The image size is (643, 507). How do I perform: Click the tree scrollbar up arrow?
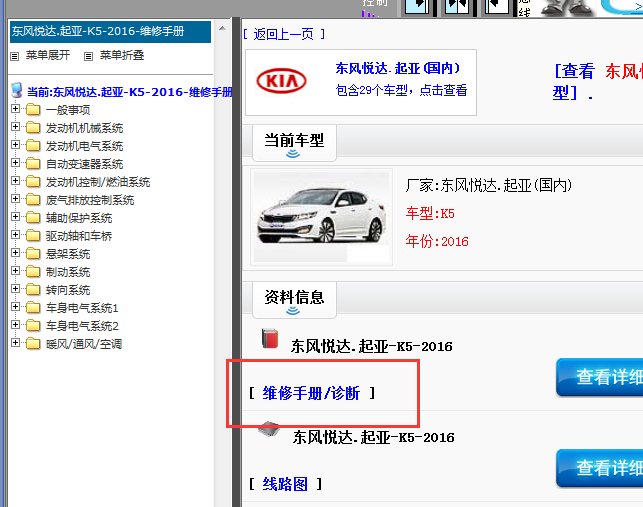click(222, 28)
